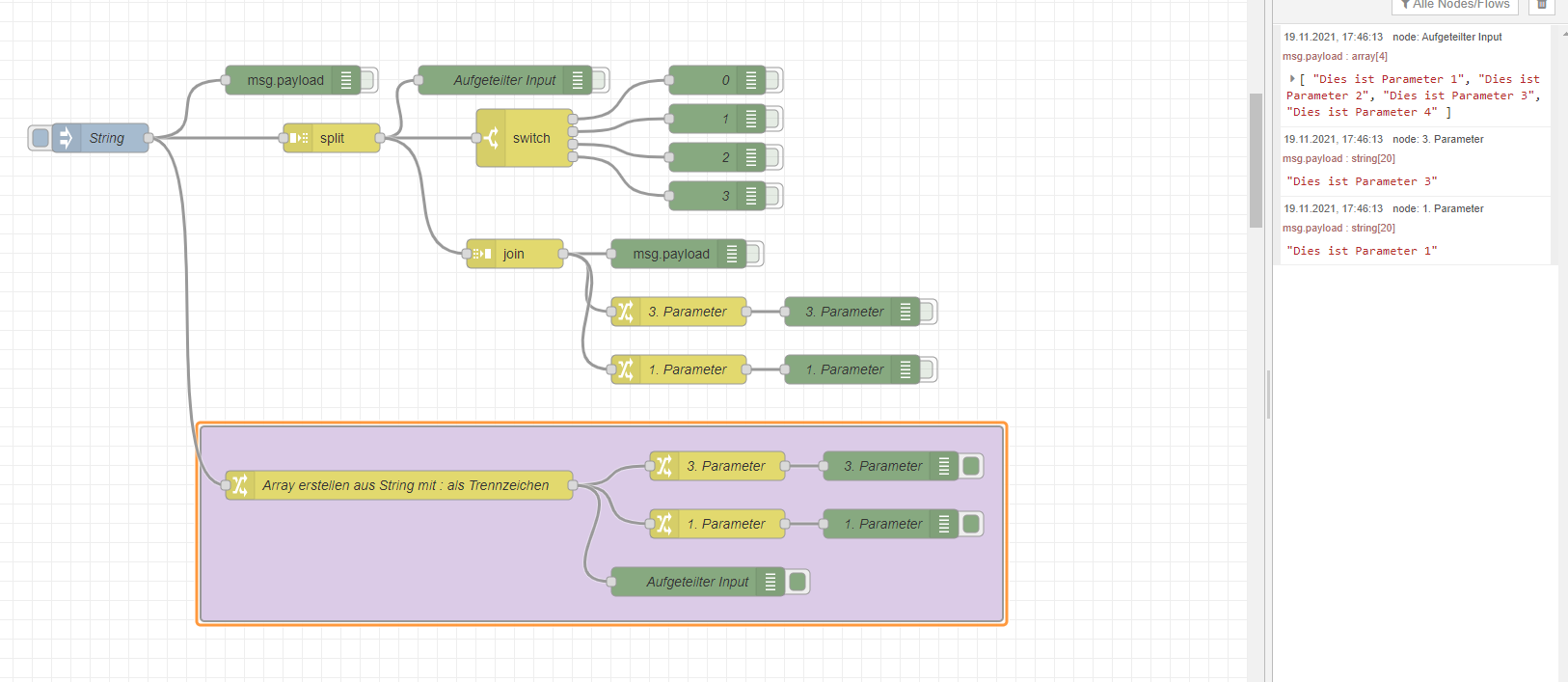Click the "Dies ist Parameter 1" debug value
Viewport: 1568px width, 682px height.
(1362, 251)
